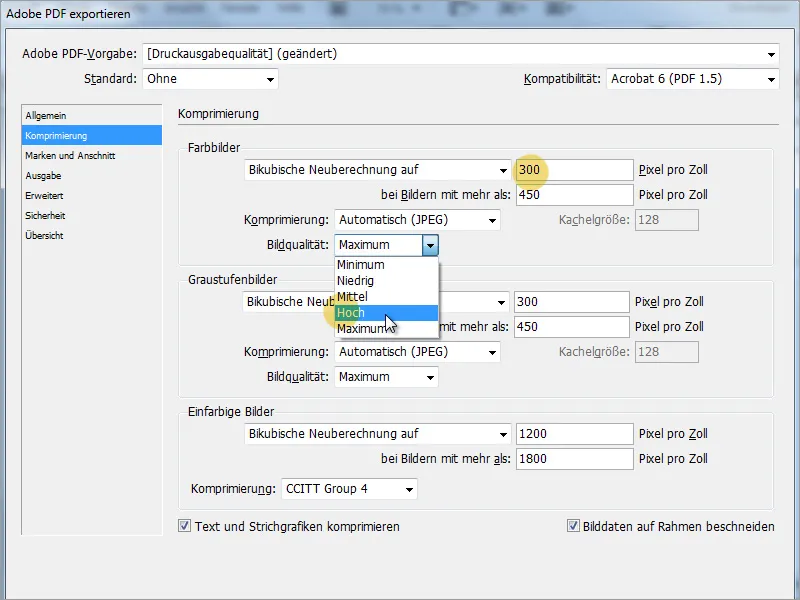The width and height of the screenshot is (800, 600).
Task: Open the Sicherheit section
Action: [92, 215]
